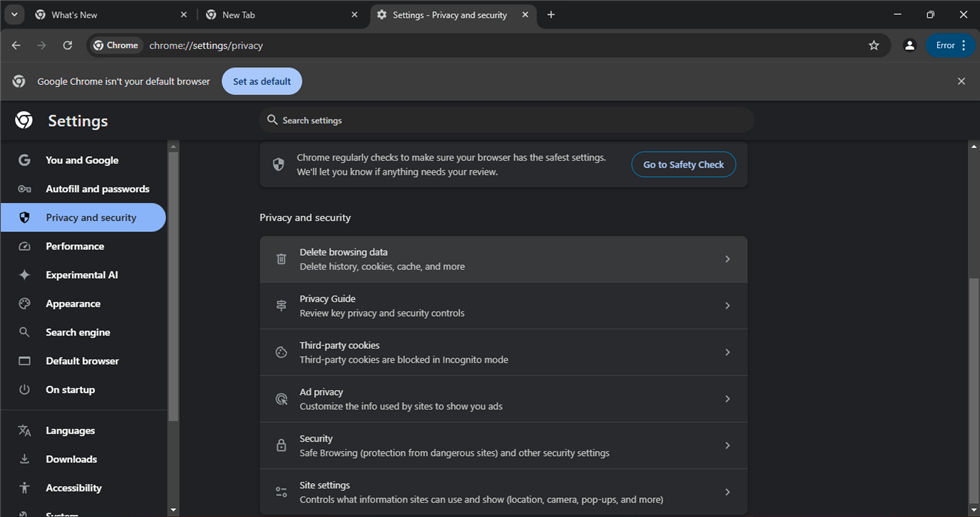
Task: Expand the Ad privacy row chevron
Action: click(727, 399)
